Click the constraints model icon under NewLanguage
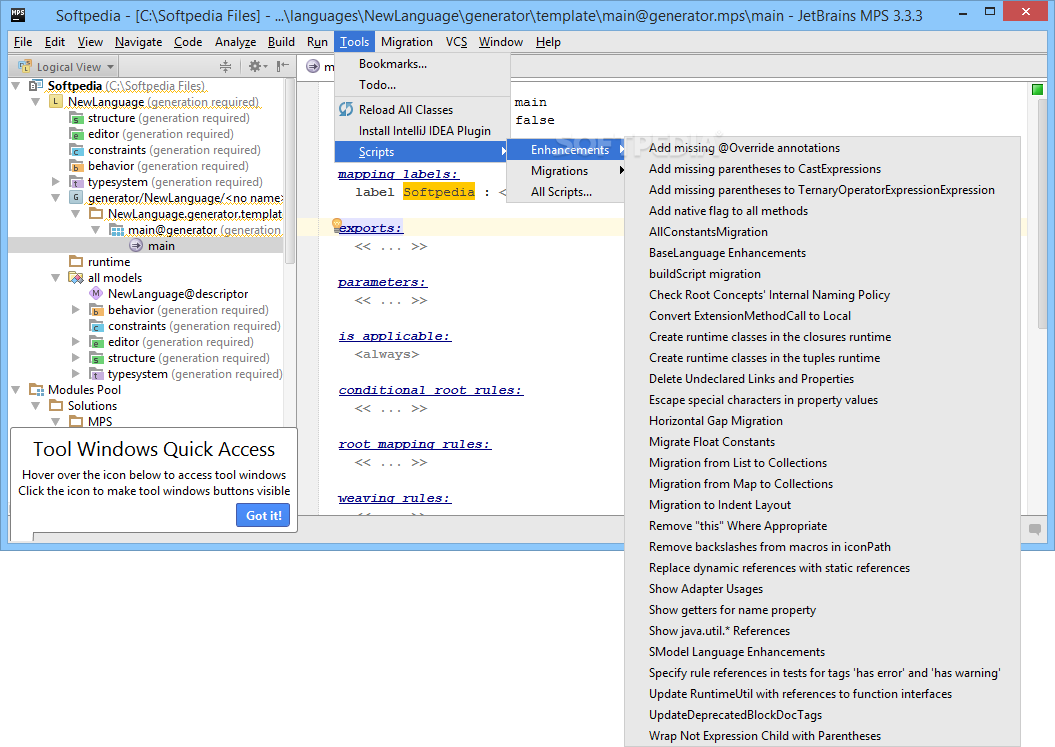1055x747 pixels. [x=77, y=150]
